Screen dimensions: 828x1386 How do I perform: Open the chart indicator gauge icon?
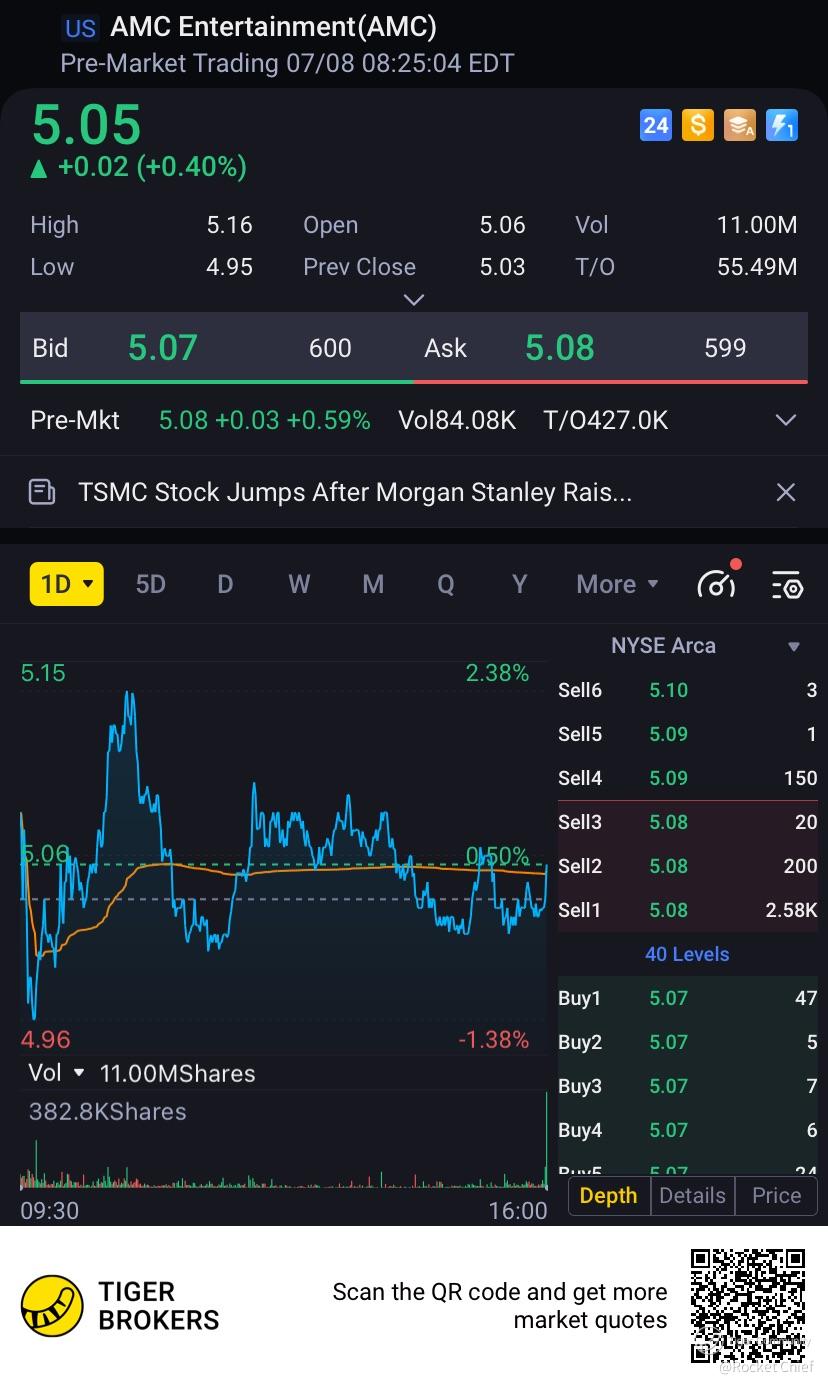(x=717, y=584)
